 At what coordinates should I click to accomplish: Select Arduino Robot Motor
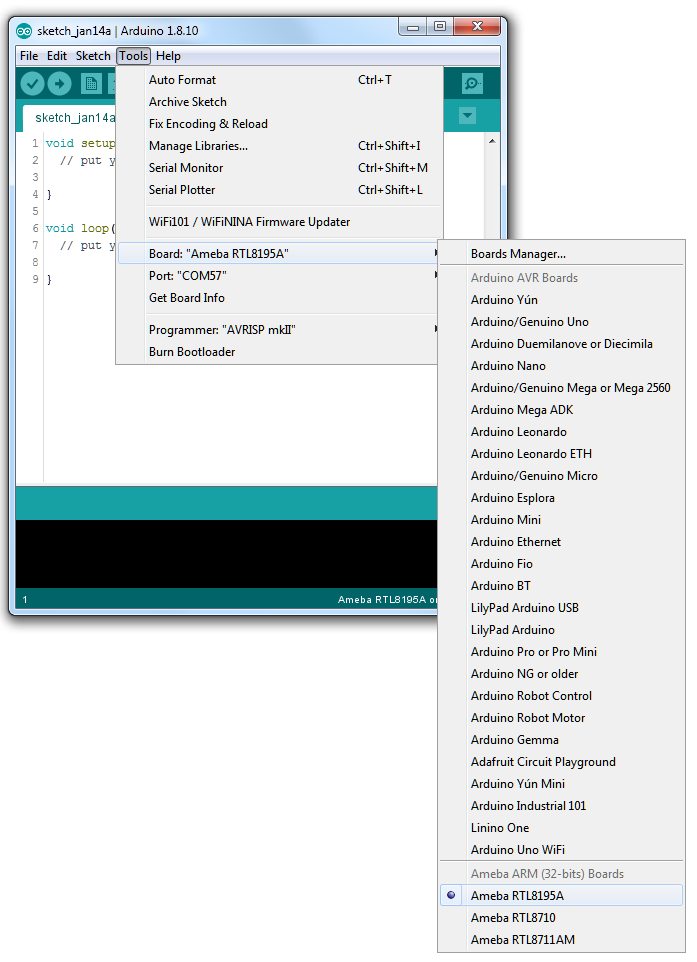tap(561, 718)
